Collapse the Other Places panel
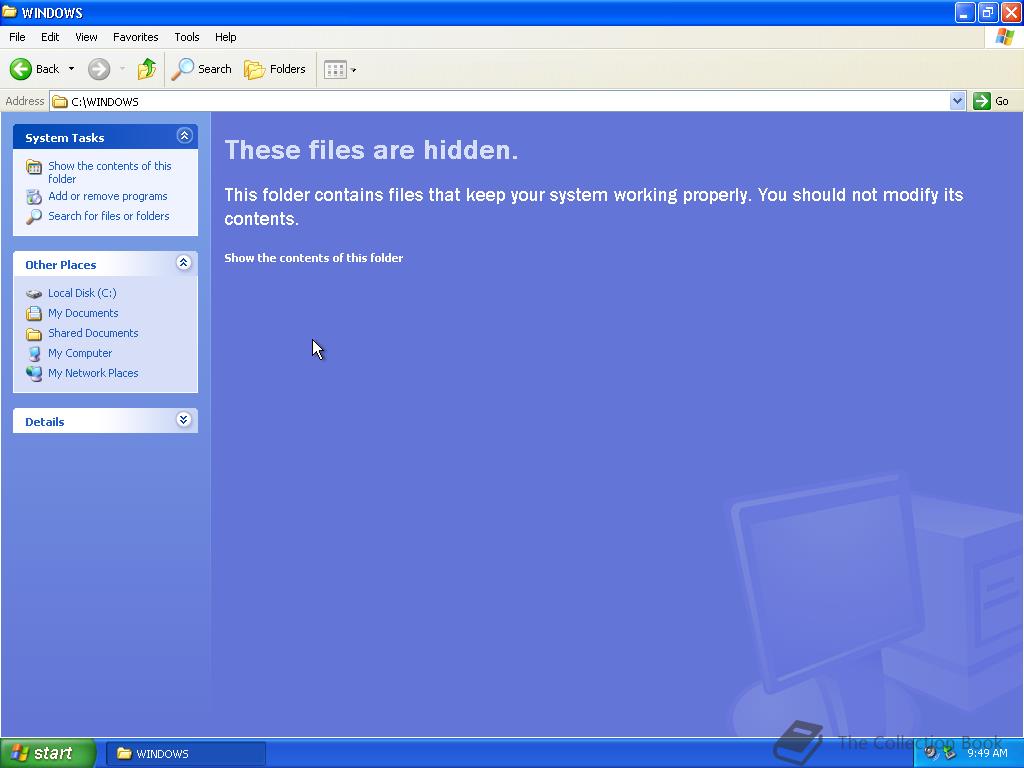The width and height of the screenshot is (1024, 768). (x=184, y=263)
